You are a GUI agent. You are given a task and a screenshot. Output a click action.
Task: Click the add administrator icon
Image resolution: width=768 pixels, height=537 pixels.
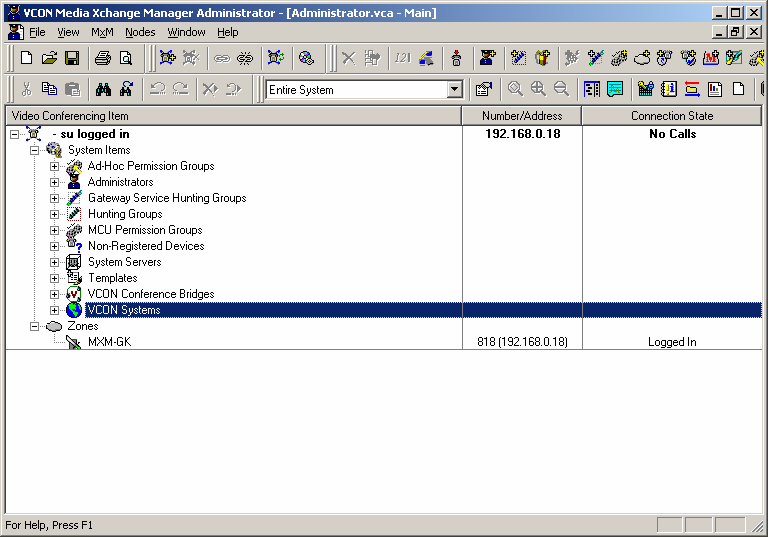[487, 58]
